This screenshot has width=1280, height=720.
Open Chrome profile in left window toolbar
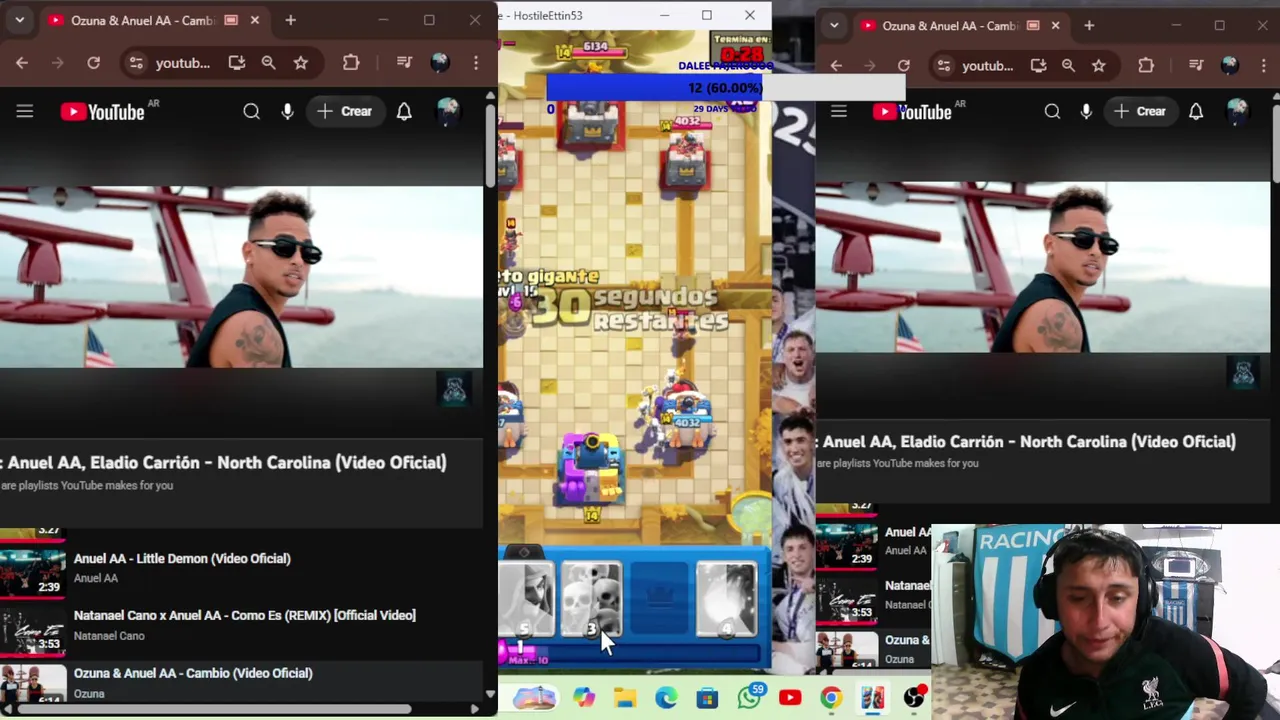pyautogui.click(x=440, y=63)
